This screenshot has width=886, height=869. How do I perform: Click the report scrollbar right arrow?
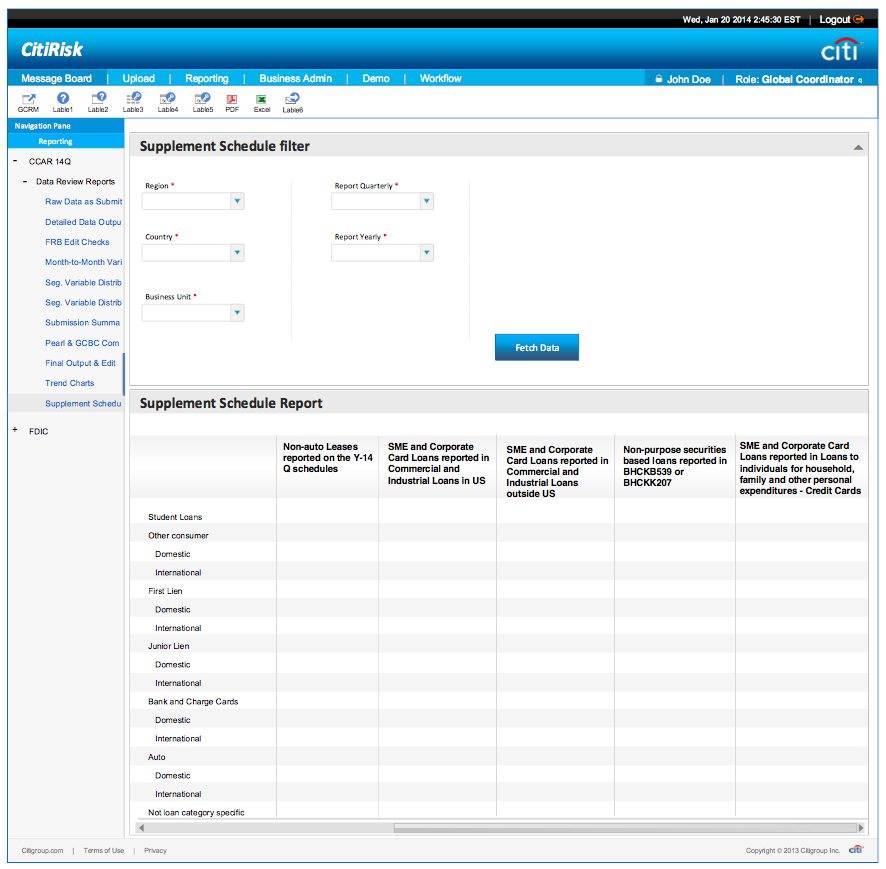[861, 828]
